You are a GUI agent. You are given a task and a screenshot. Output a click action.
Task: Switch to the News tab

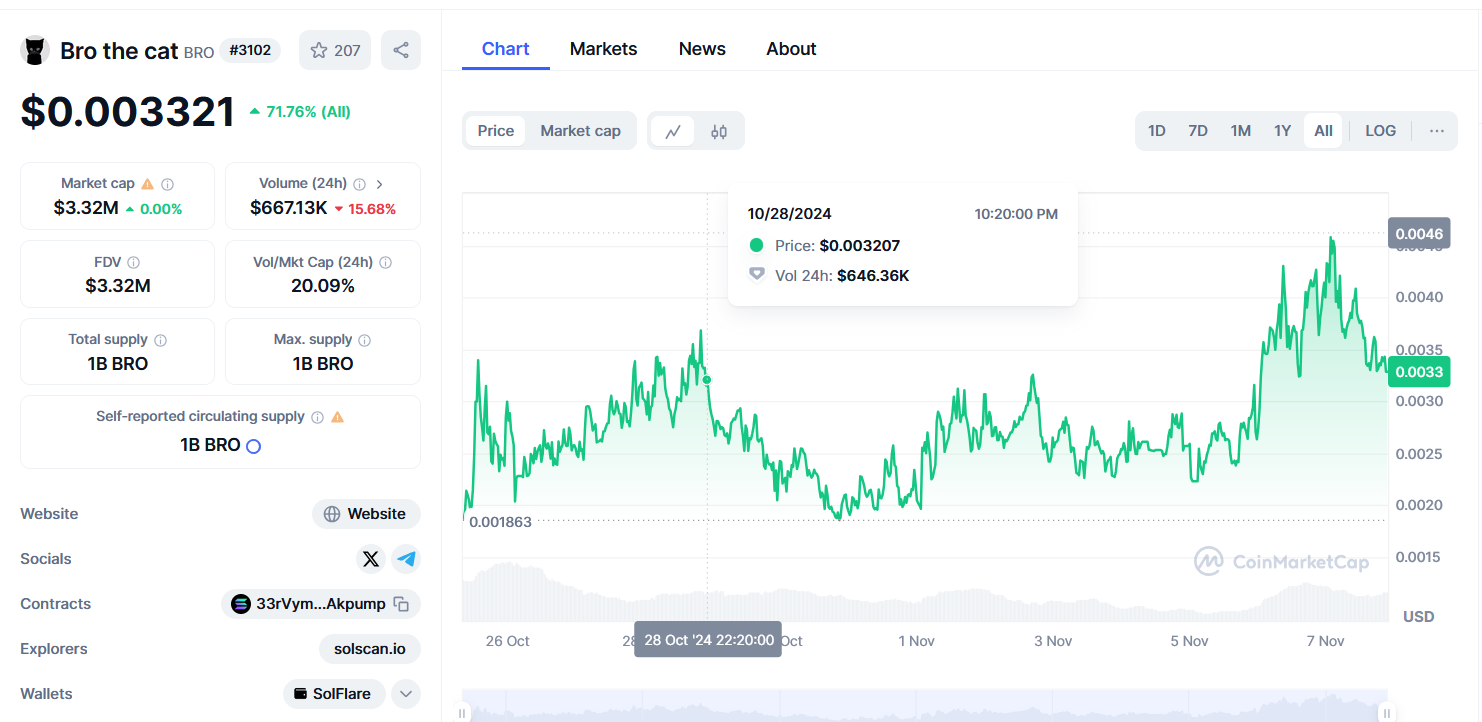pyautogui.click(x=702, y=49)
